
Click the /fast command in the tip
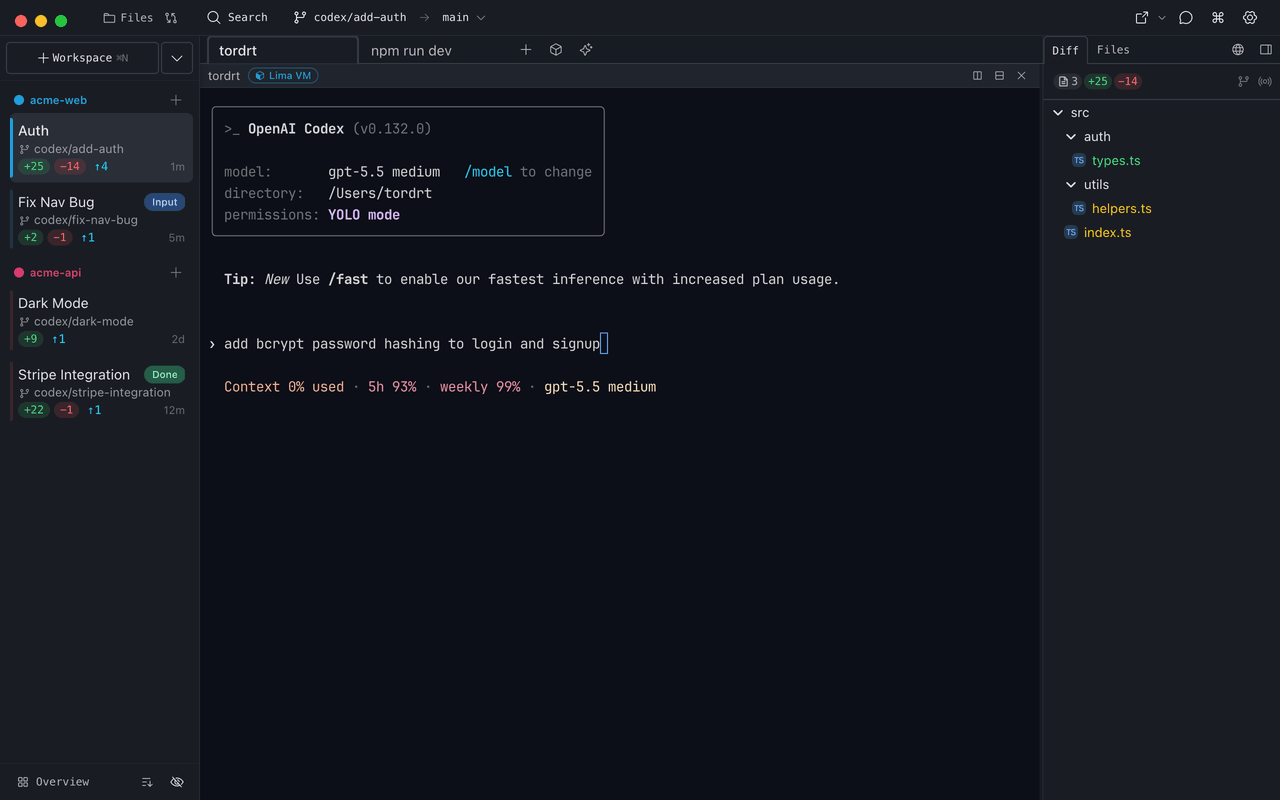[348, 280]
